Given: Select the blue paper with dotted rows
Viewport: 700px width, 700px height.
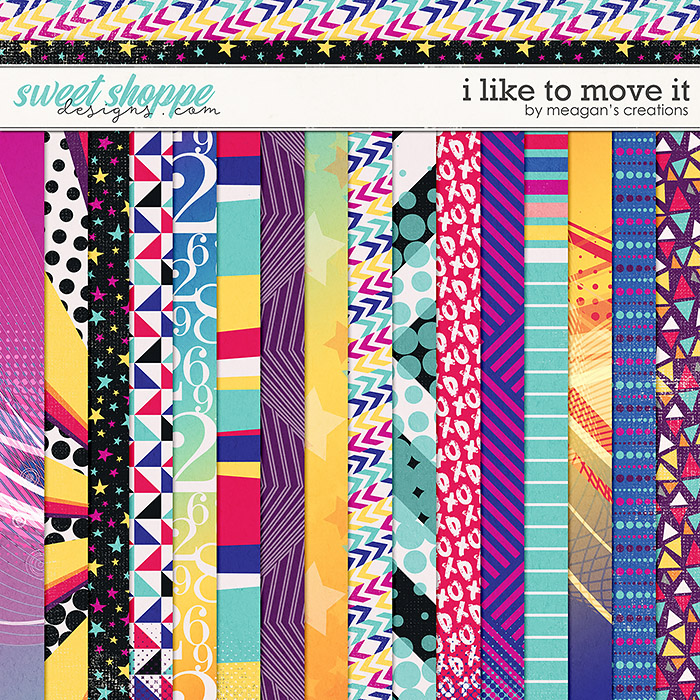Looking at the screenshot, I should coord(634,415).
